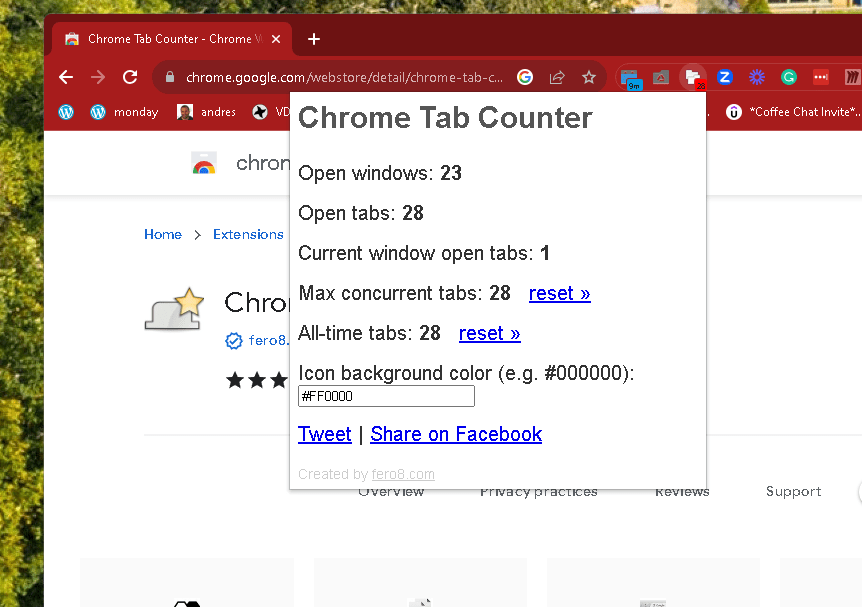Close the Chrome Tab Counter browser tab
Viewport: 862px width, 607px height.
pyautogui.click(x=276, y=39)
